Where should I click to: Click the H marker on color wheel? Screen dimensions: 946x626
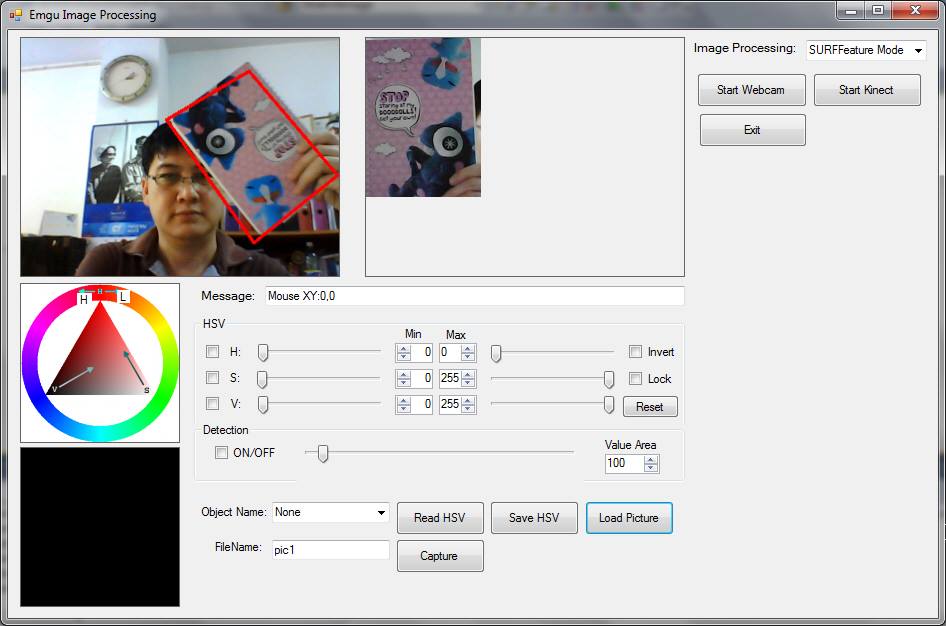[84, 299]
